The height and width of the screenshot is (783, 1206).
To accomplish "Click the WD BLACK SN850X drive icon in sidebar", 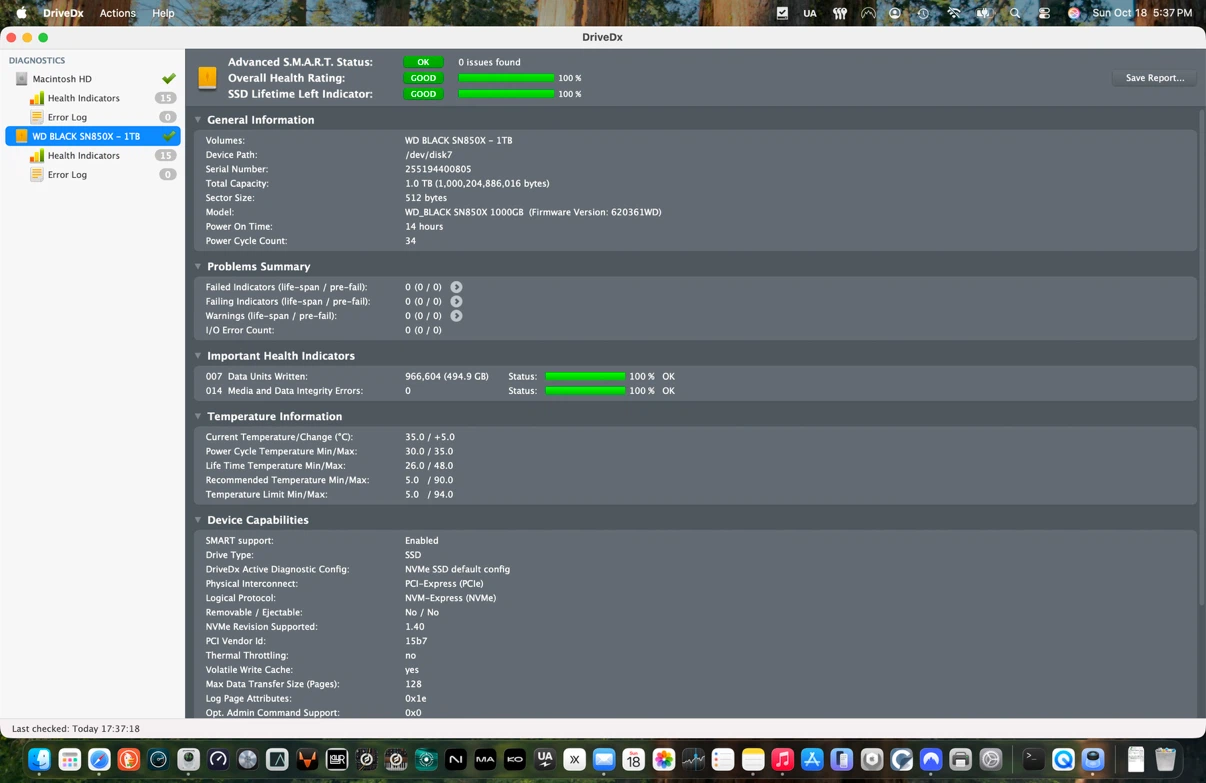I will click(x=22, y=136).
